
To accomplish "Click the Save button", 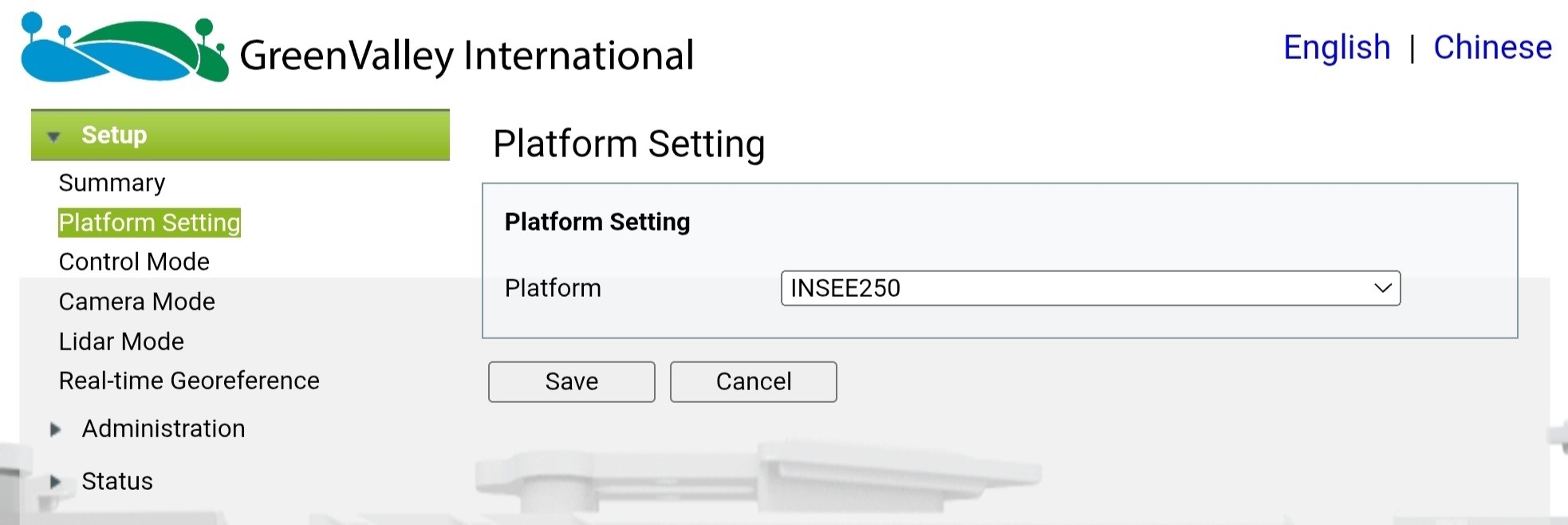I will (572, 381).
